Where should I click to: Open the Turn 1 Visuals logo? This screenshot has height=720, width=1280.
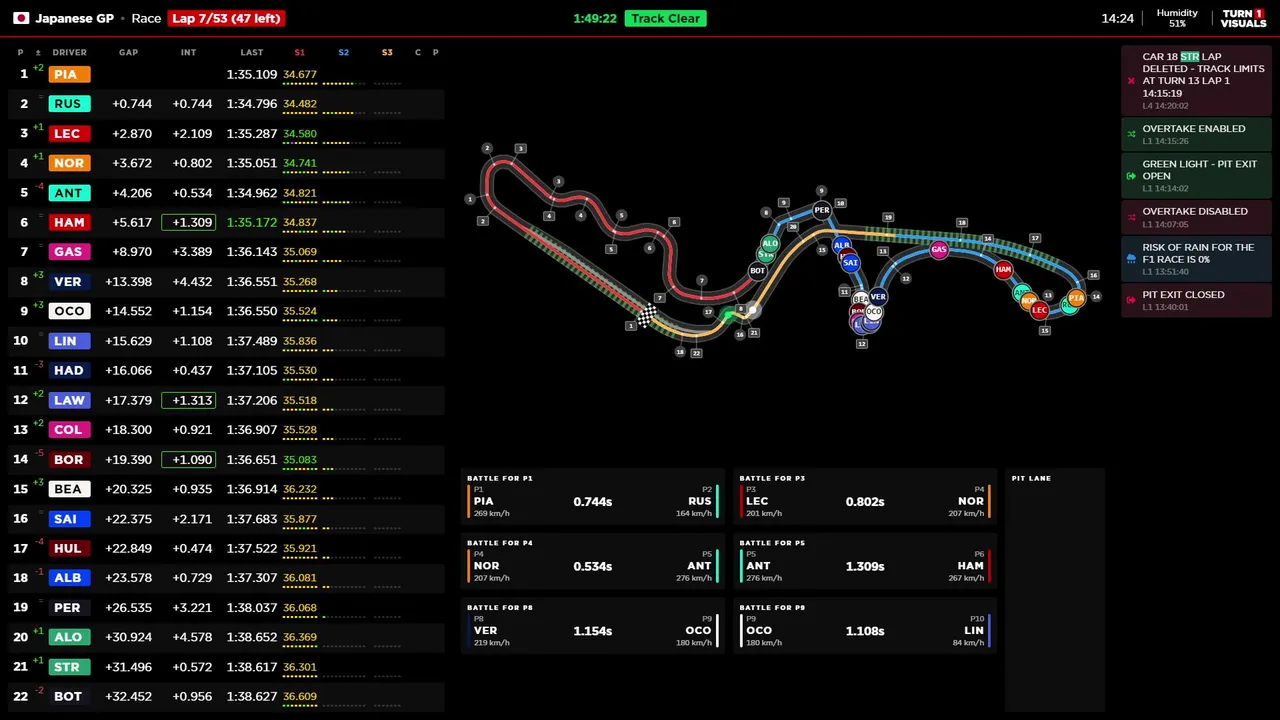pos(1243,18)
